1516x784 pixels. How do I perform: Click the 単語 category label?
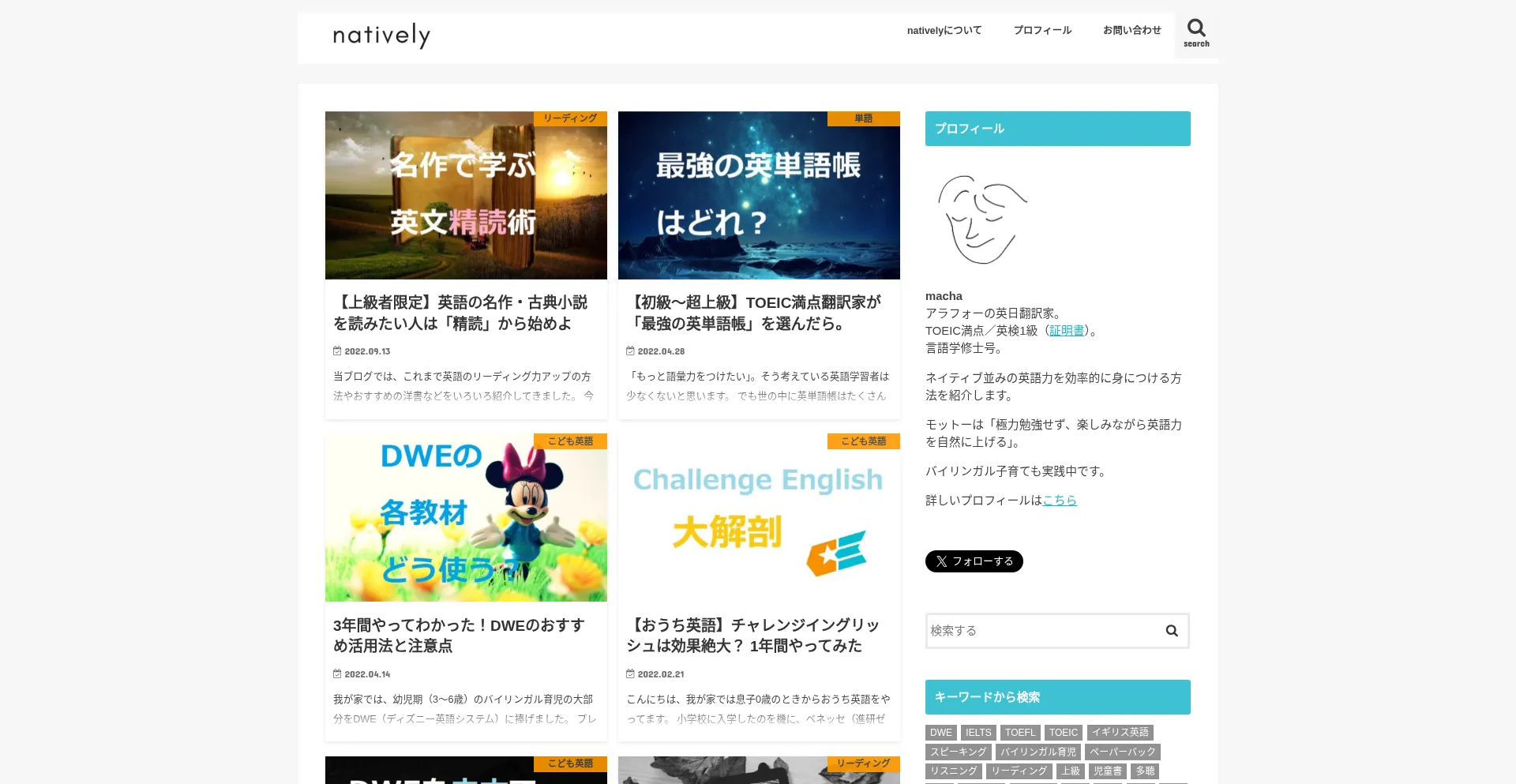pos(863,118)
